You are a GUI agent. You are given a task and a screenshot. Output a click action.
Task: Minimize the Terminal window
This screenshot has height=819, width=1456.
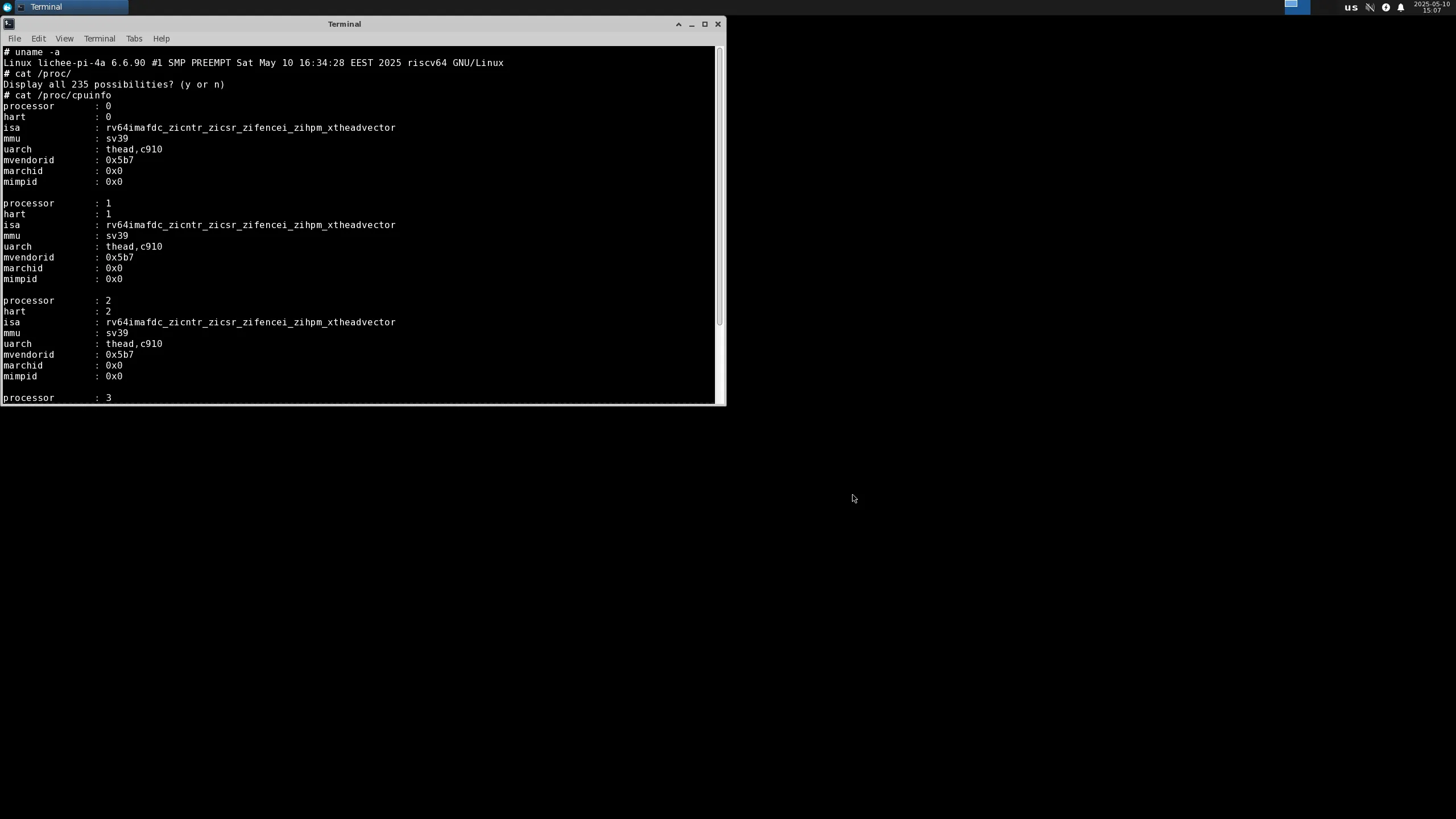[x=692, y=24]
